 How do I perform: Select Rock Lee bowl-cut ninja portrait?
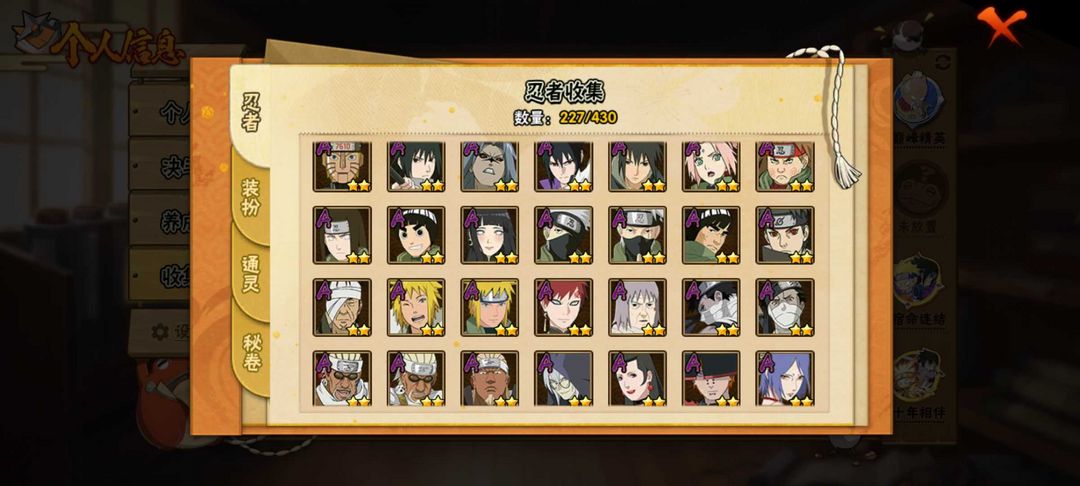coord(416,235)
